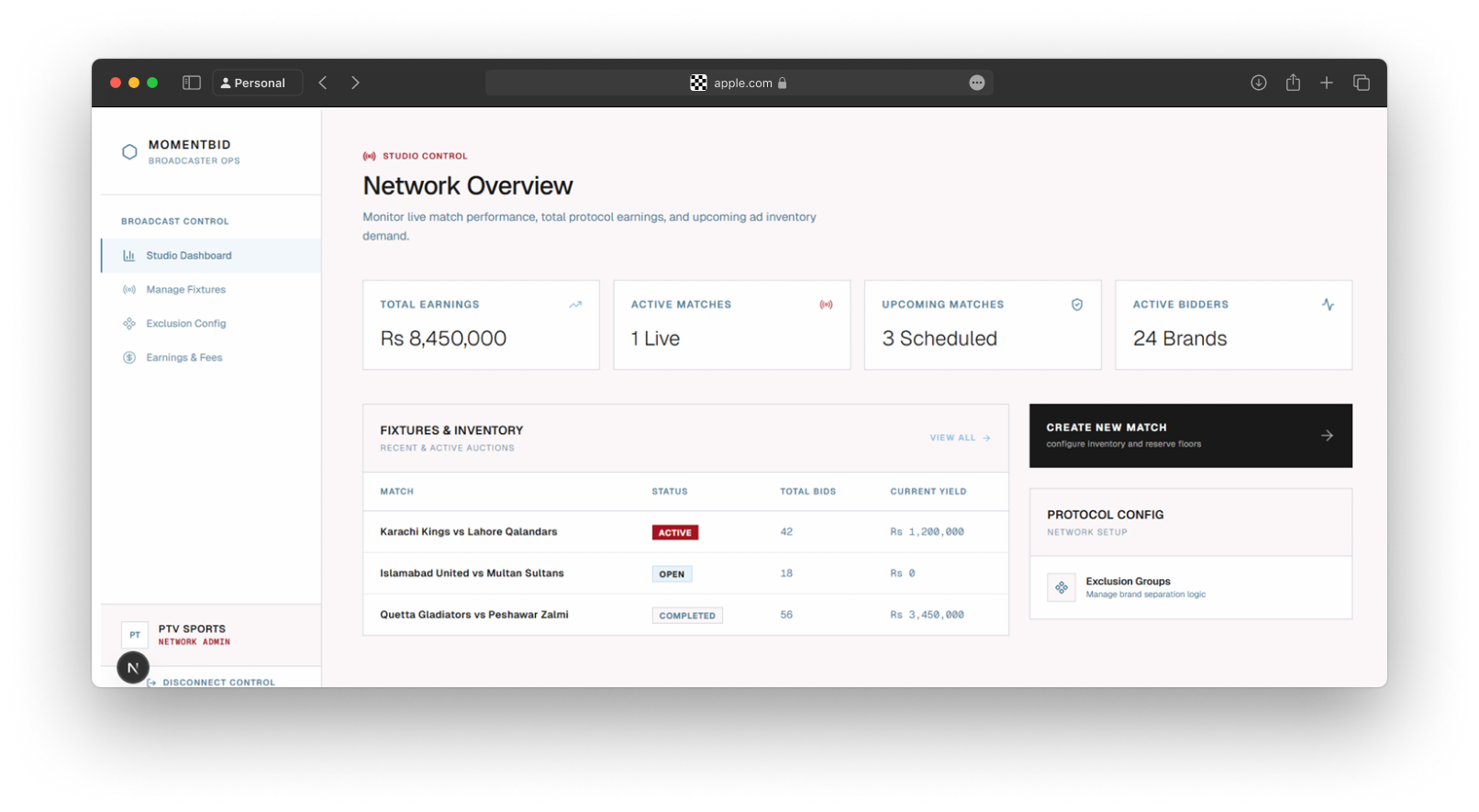This screenshot has width=1479, height=812.
Task: Click the MATCH column header
Action: click(397, 492)
